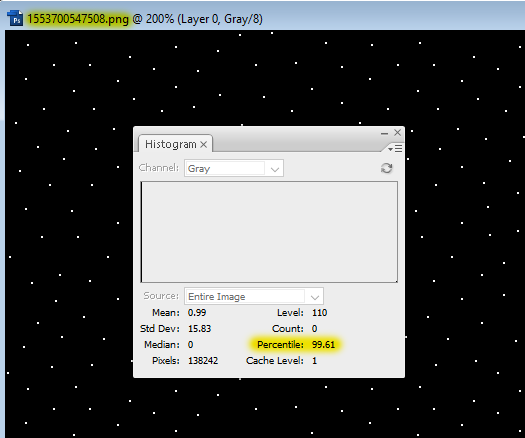525x438 pixels.
Task: Click the Std Dev label
Action: [x=160, y=328]
